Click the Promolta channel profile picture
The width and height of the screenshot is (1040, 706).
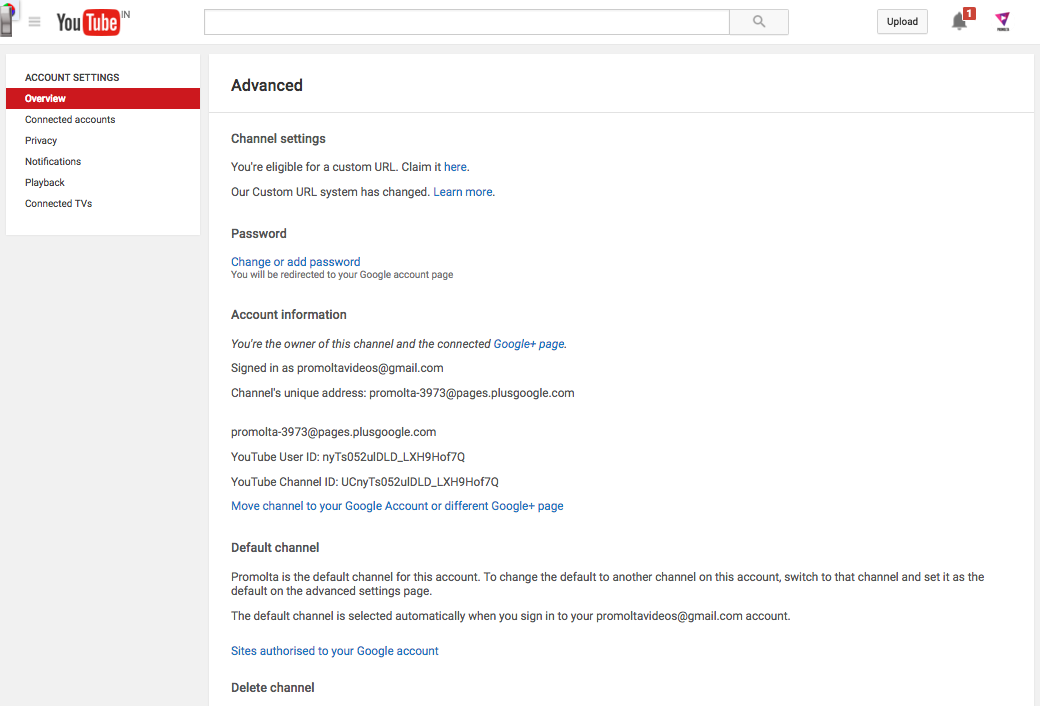(x=1002, y=21)
